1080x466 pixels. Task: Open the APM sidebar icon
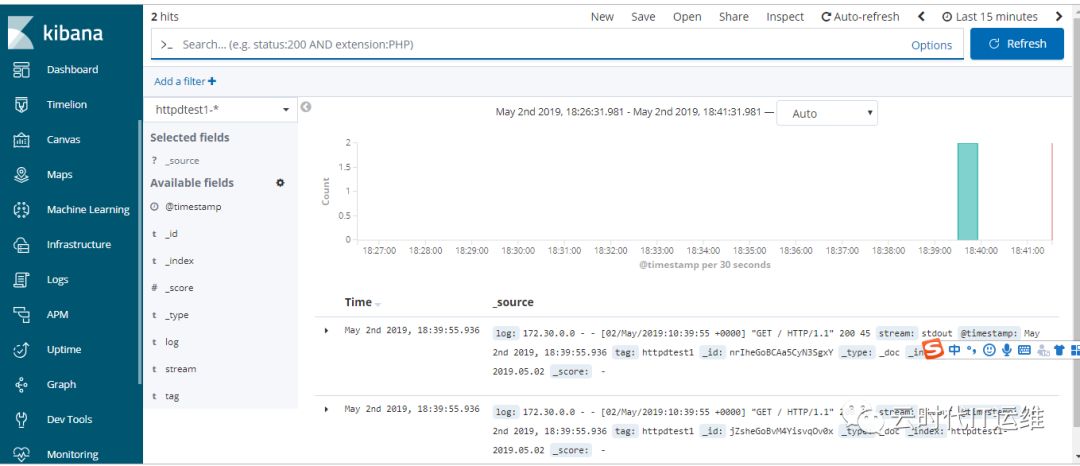[21, 315]
